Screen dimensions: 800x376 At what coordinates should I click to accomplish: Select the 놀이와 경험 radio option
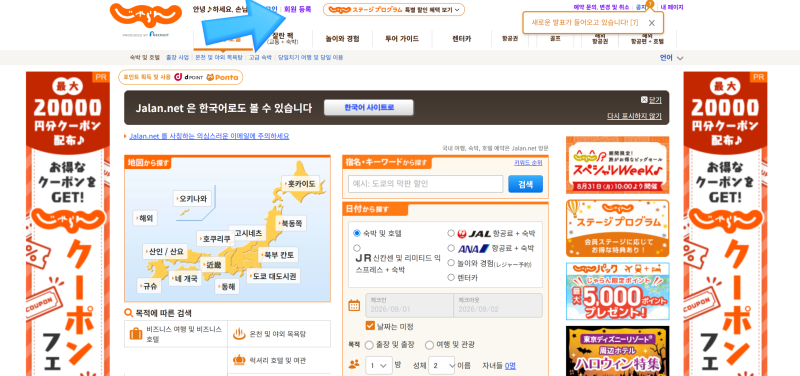pos(451,263)
